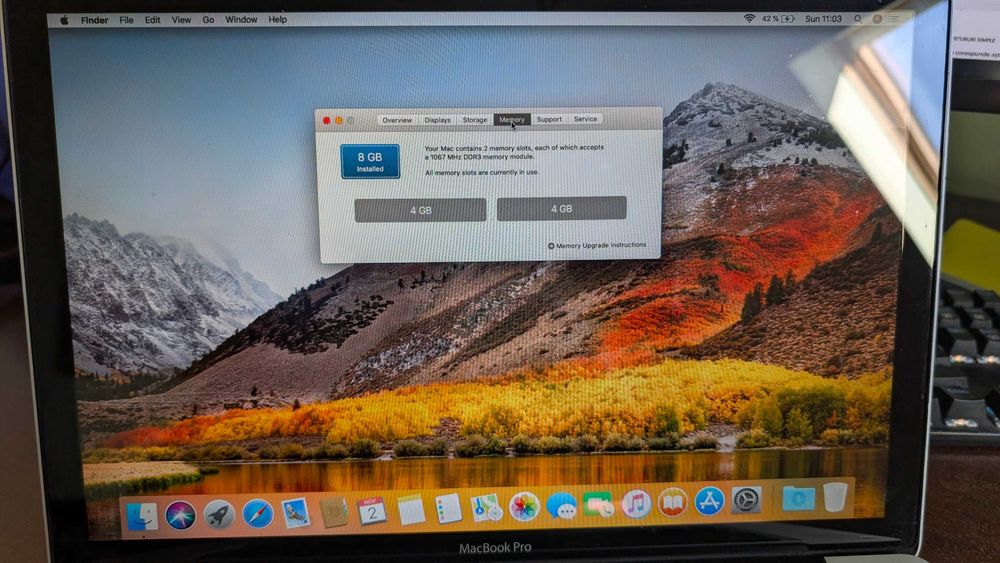Switch to the Support tab

[x=549, y=119]
